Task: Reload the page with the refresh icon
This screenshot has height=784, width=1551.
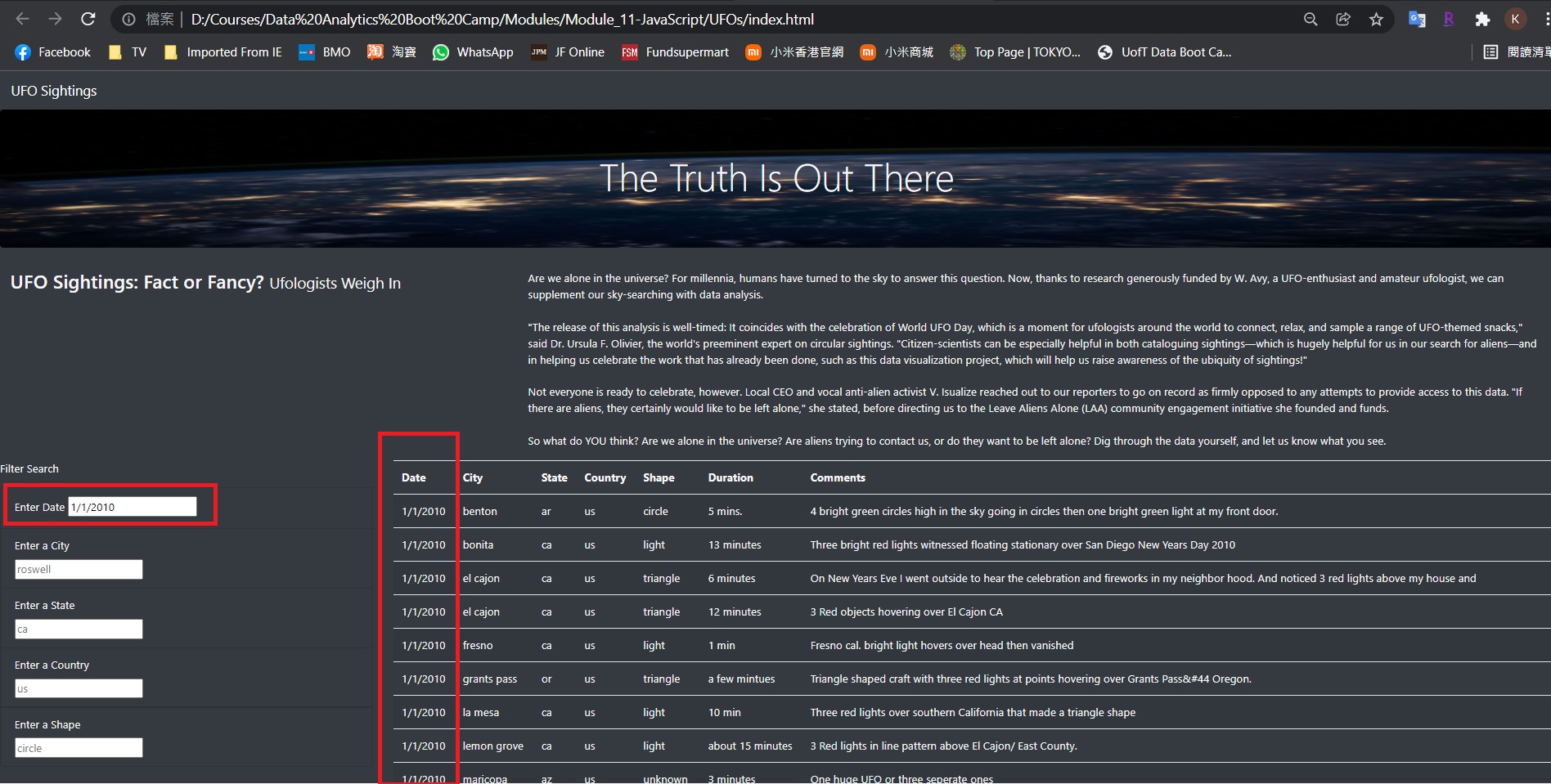Action: pos(88,19)
